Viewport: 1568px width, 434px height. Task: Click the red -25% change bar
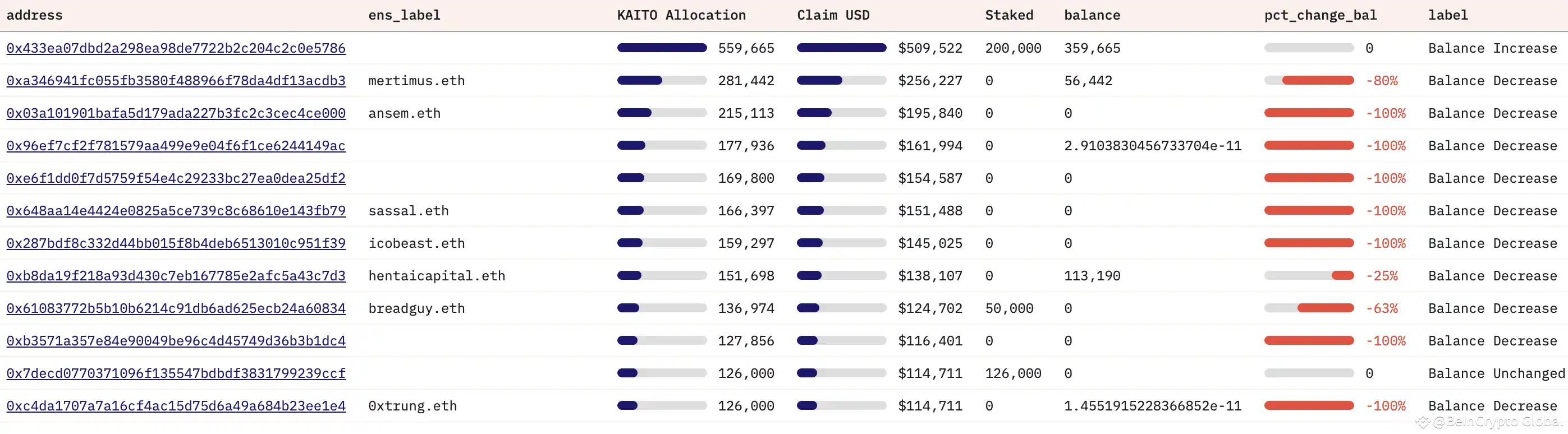1342,276
